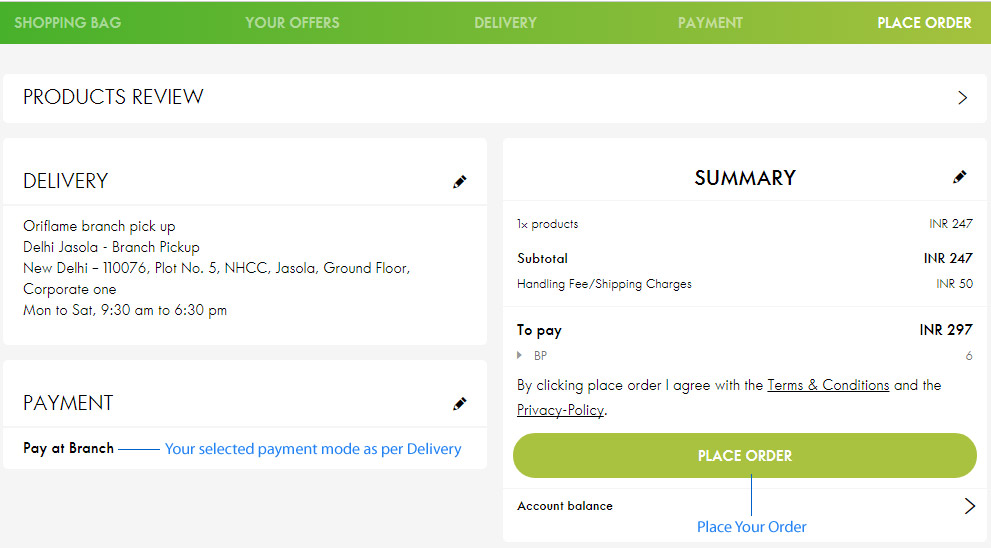
Task: Edit payment method with pencil icon
Action: tap(459, 403)
